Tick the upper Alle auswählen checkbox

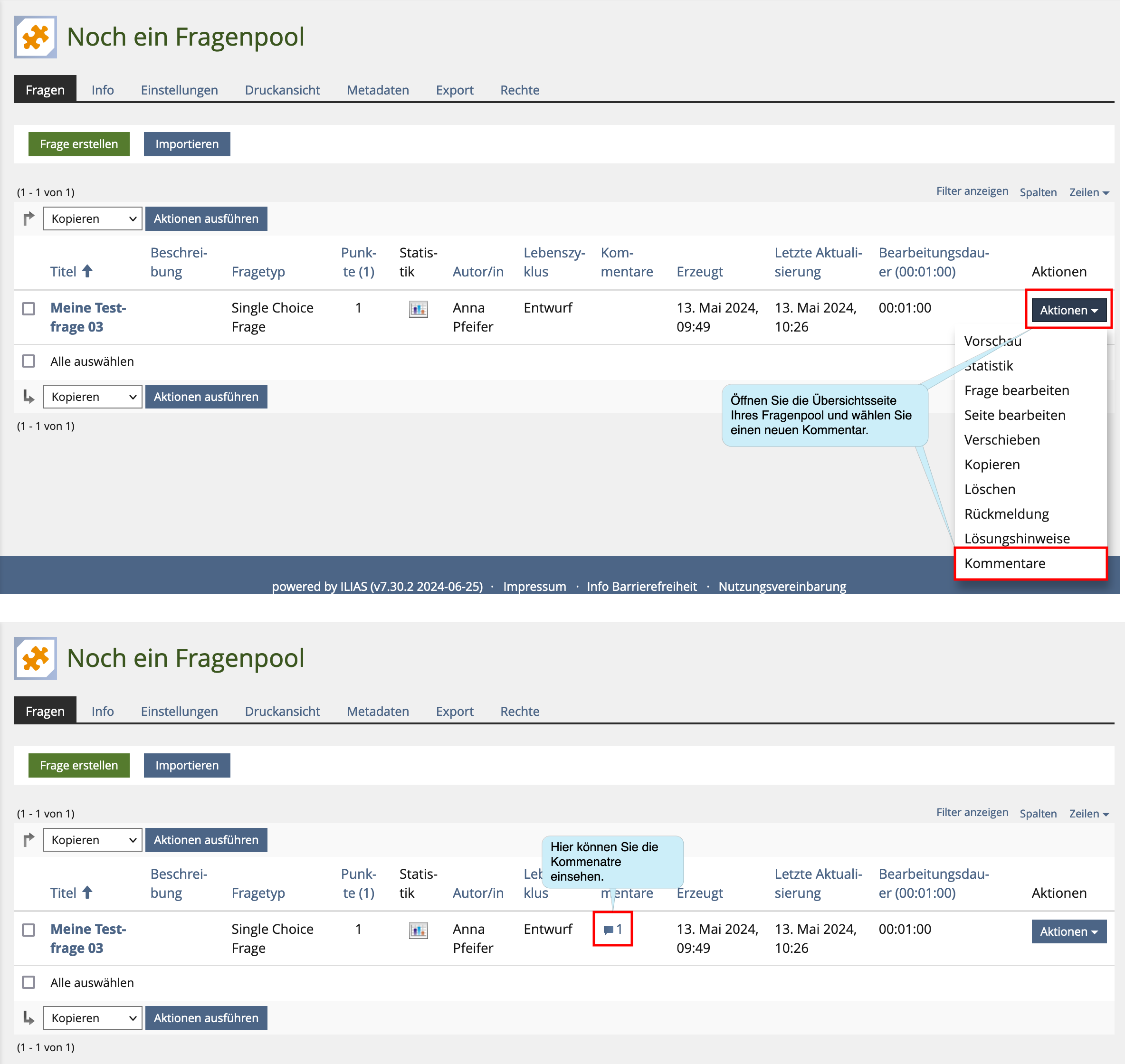click(29, 361)
